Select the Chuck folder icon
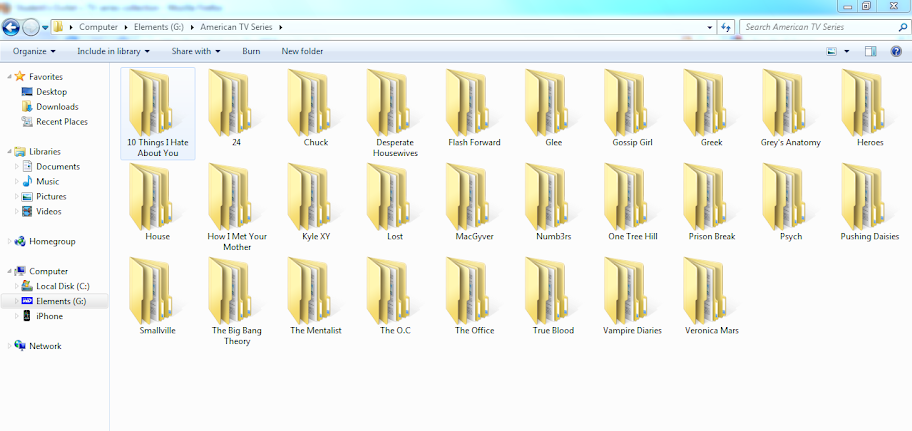Screen dimensions: 912x431 pos(311,103)
